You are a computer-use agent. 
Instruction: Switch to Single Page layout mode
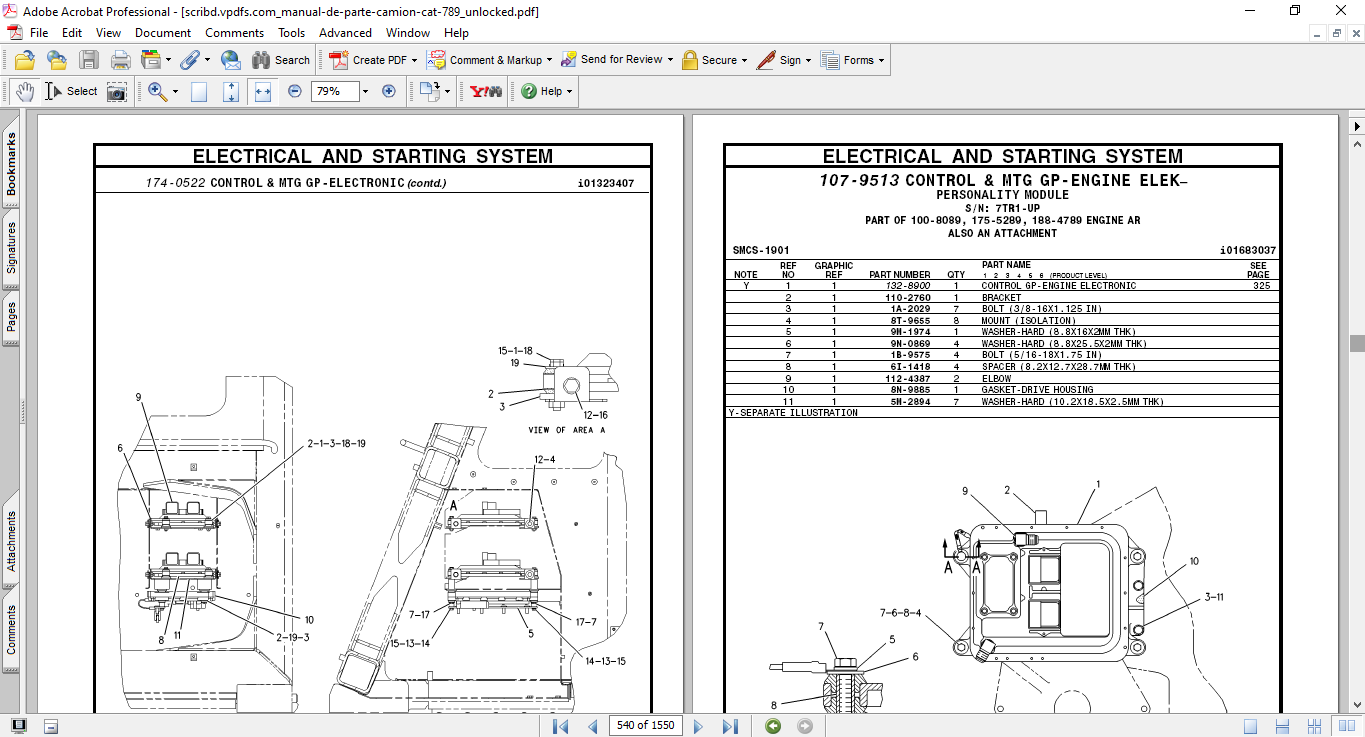1251,725
